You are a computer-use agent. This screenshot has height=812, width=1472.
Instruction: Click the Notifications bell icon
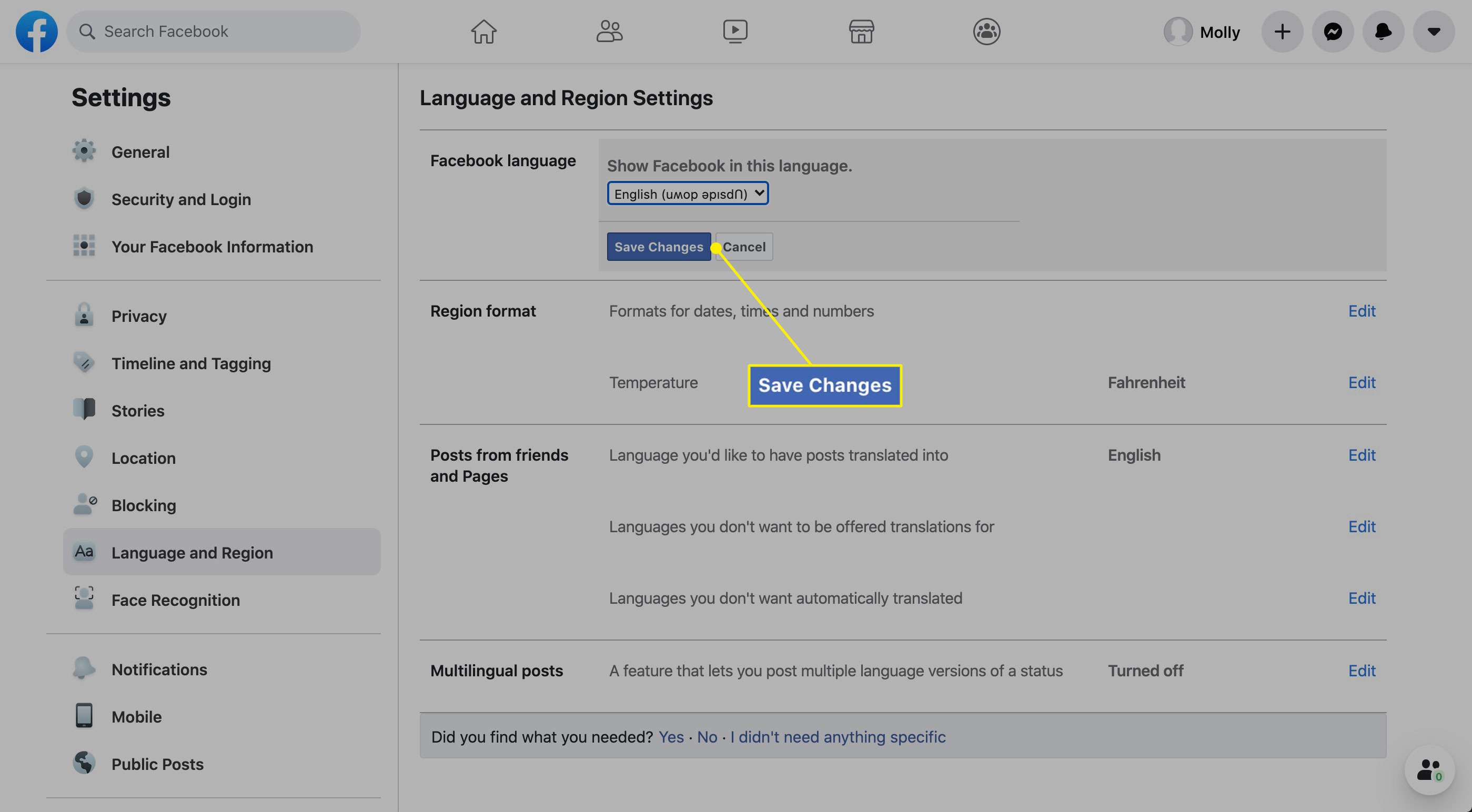(x=1383, y=31)
